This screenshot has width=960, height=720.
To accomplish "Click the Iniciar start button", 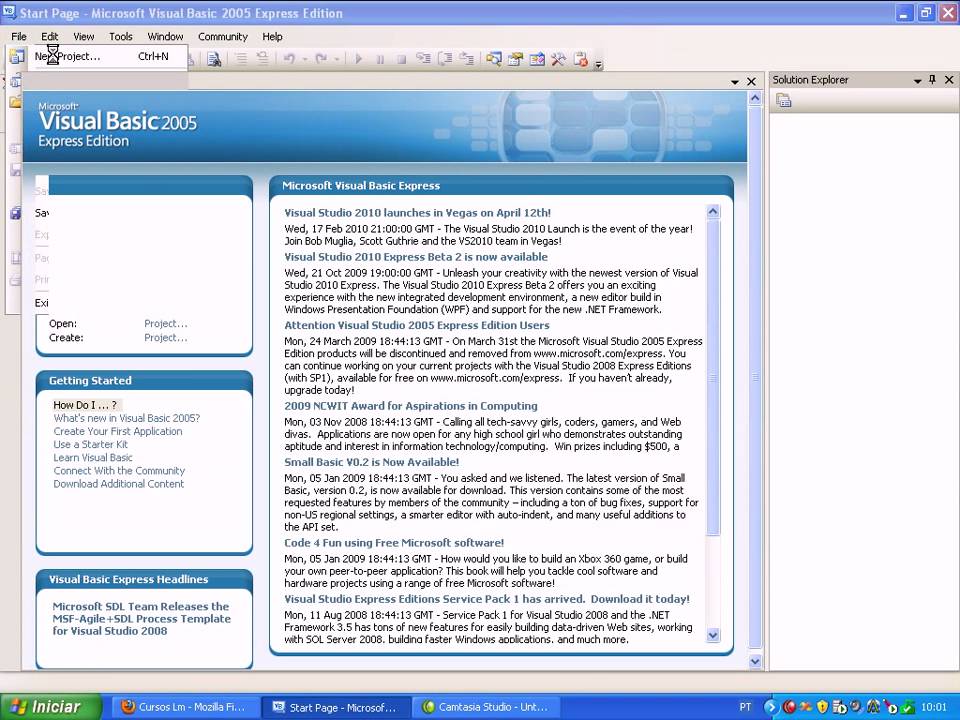I will [51, 707].
